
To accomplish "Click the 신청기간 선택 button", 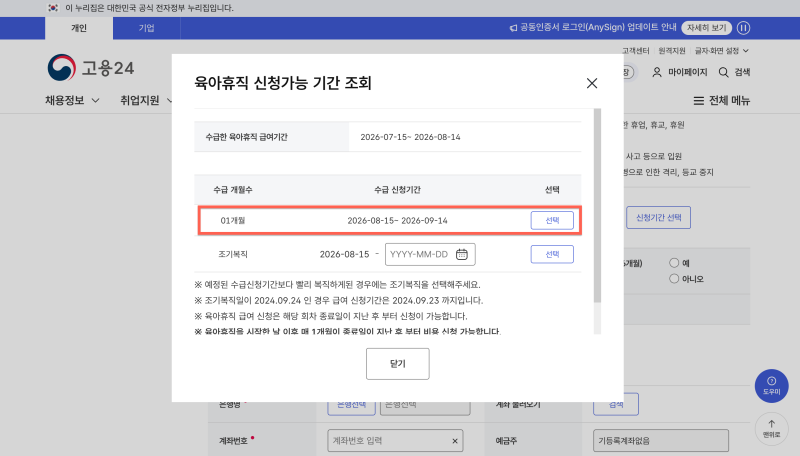I will (658, 217).
